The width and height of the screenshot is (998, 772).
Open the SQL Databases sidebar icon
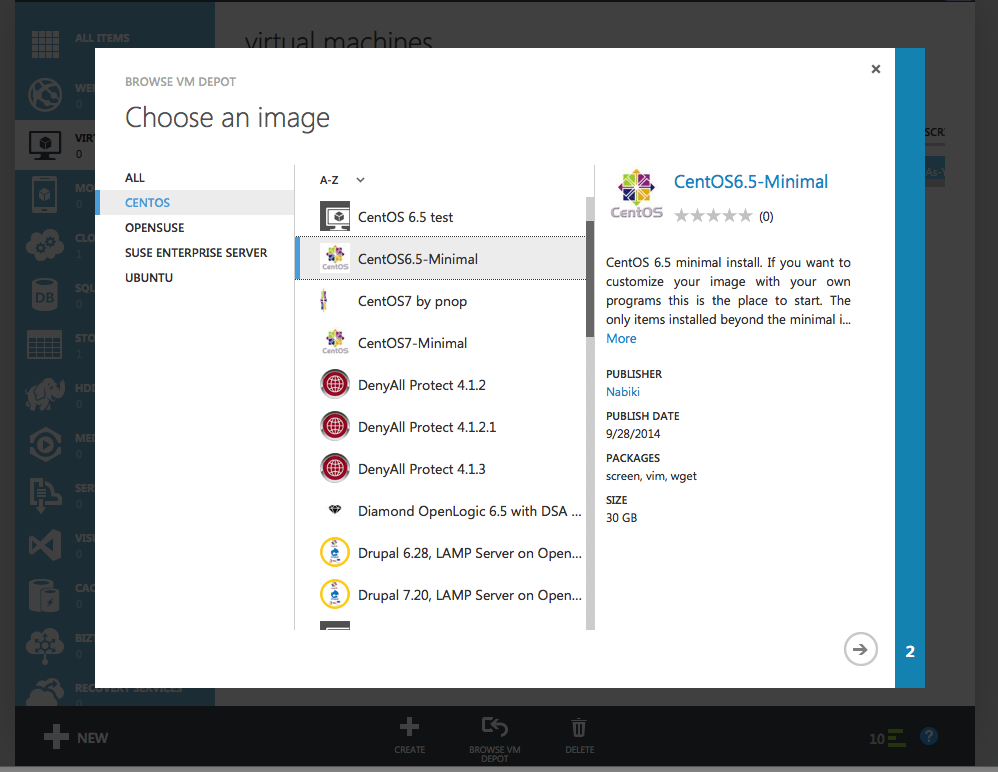(x=45, y=295)
